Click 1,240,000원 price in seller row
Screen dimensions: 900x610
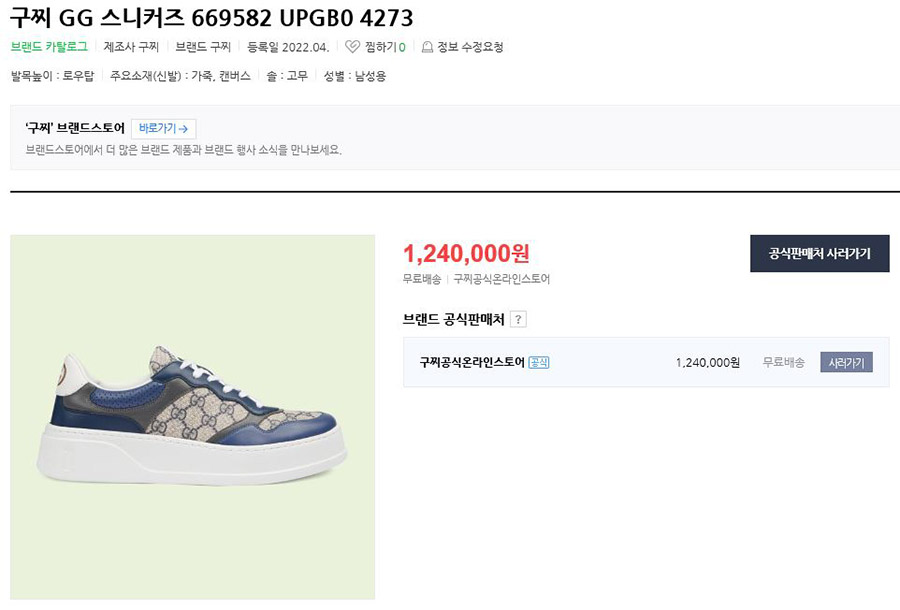(707, 363)
